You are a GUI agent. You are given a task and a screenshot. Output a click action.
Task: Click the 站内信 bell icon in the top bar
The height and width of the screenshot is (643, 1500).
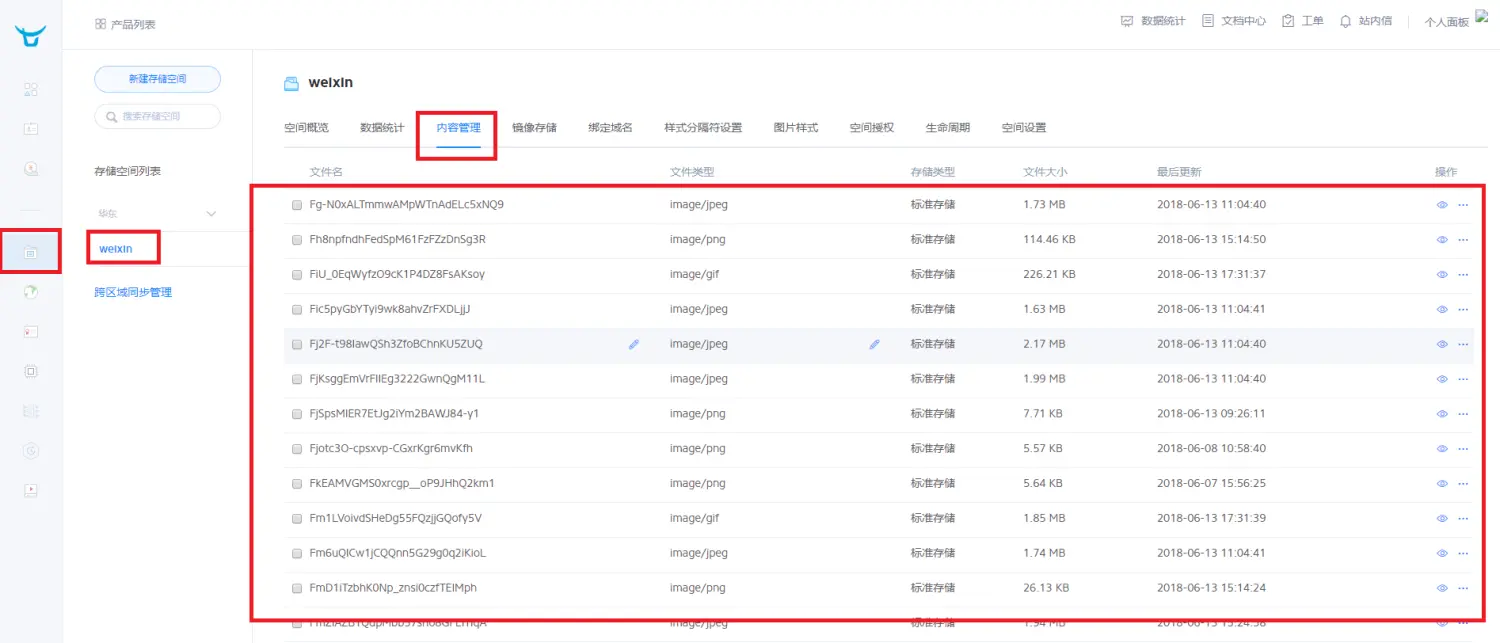pos(1345,20)
